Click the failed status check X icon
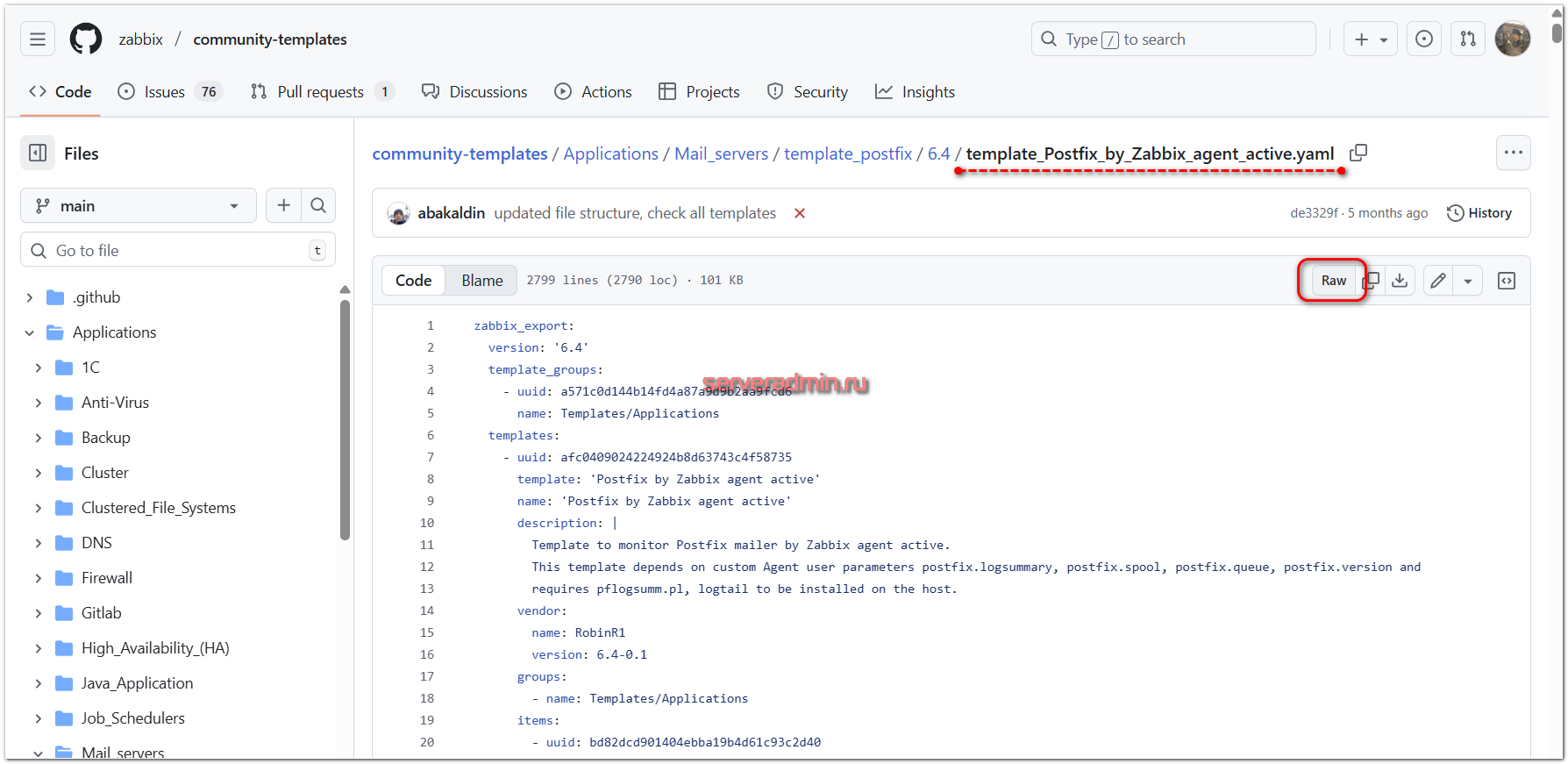 [800, 213]
